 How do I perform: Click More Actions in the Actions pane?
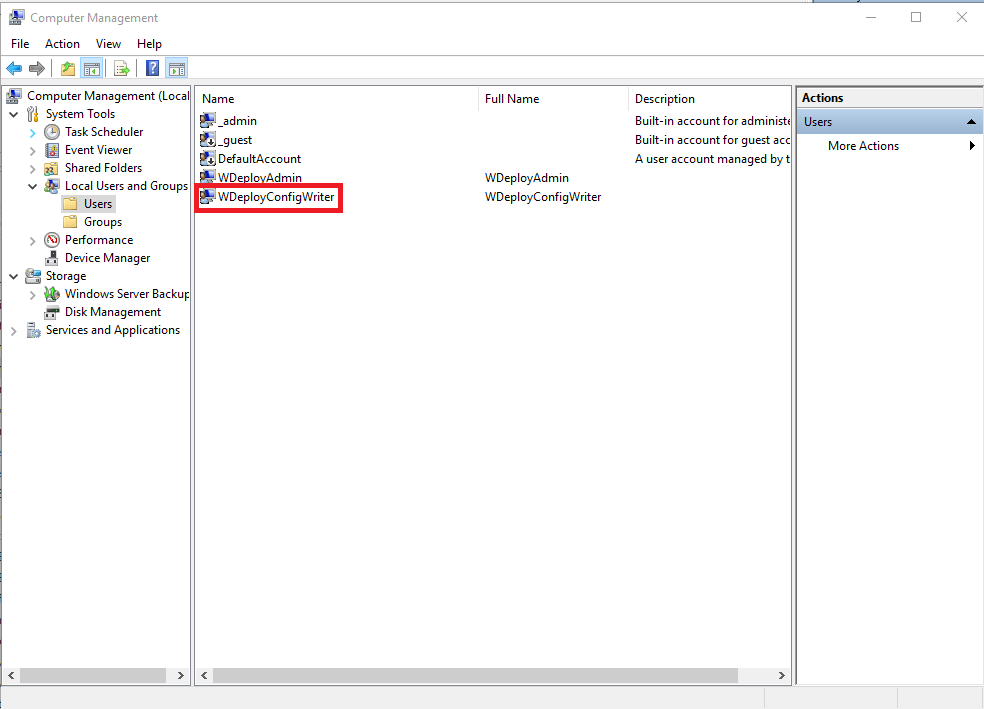(x=863, y=146)
